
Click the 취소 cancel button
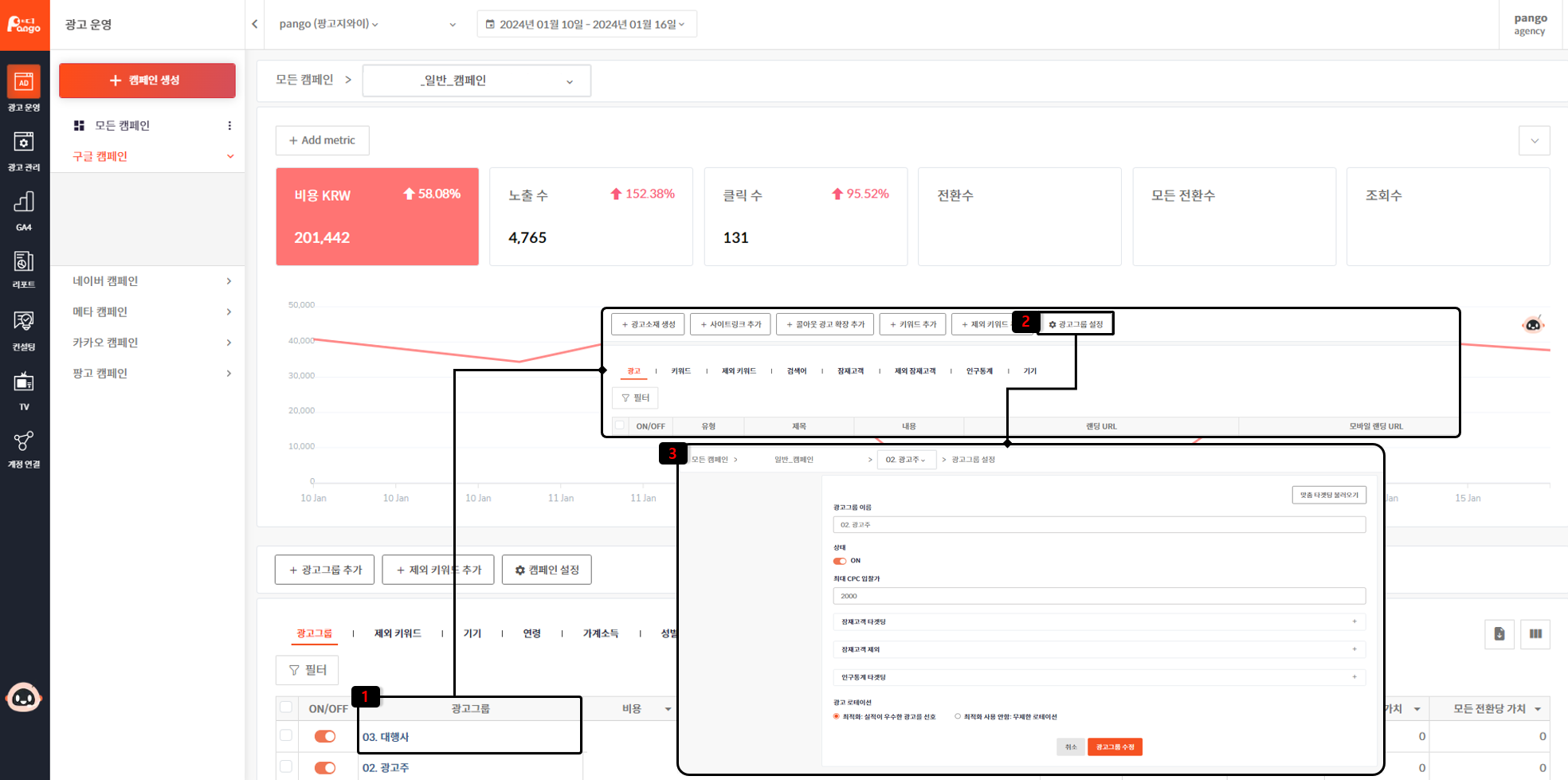pyautogui.click(x=1071, y=747)
